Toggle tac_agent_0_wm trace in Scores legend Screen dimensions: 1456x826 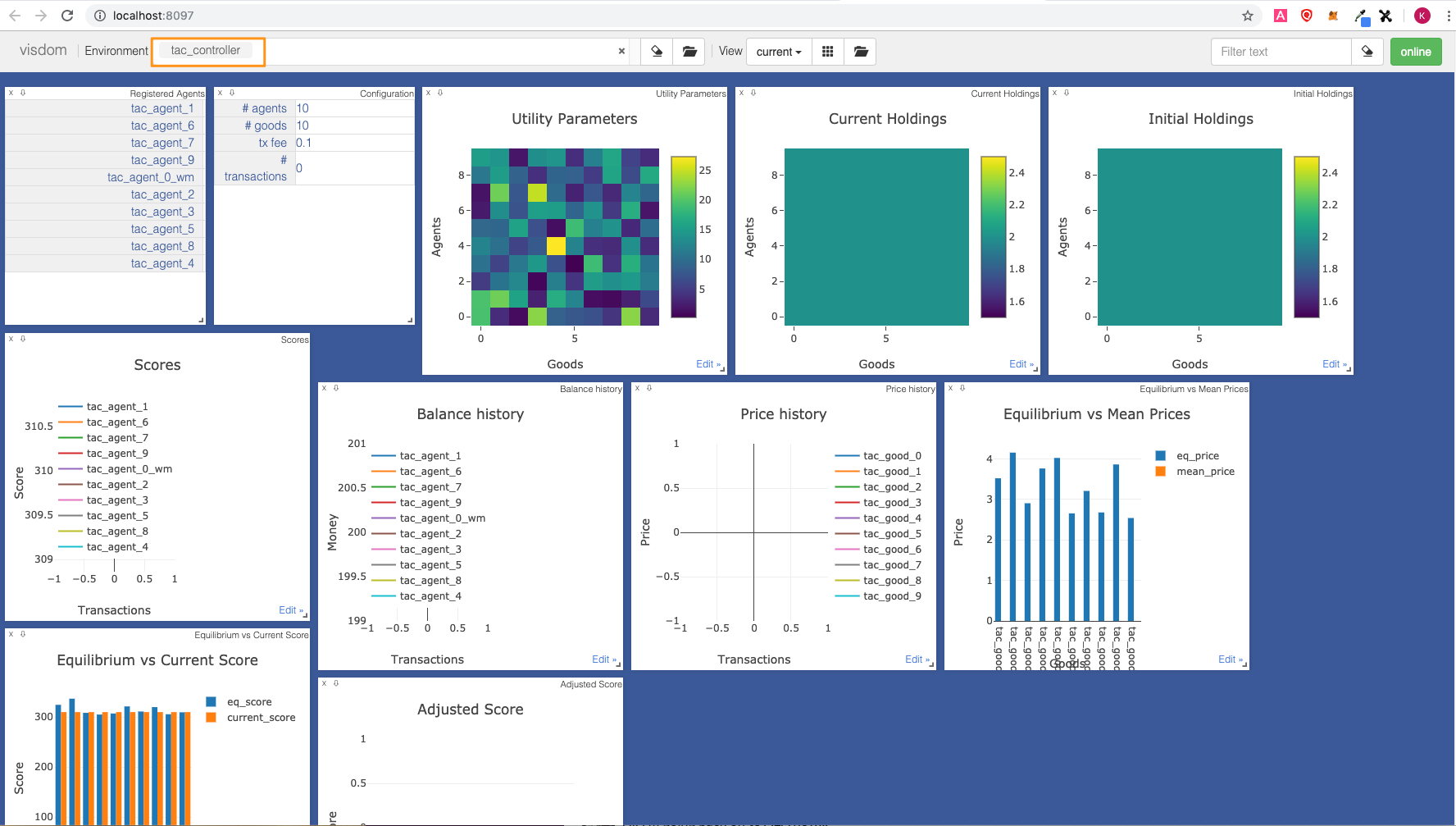pyautogui.click(x=116, y=469)
